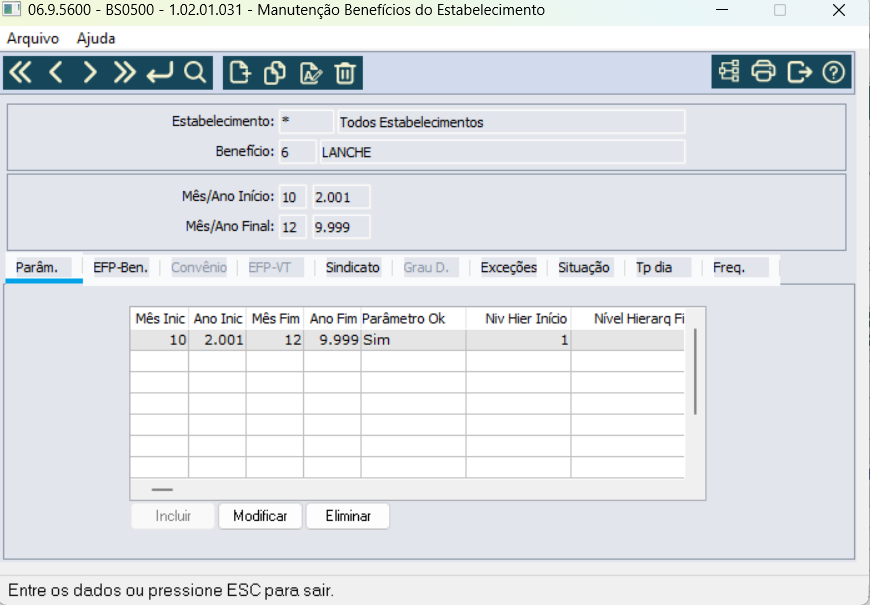The height and width of the screenshot is (605, 870).
Task: Open the Arquivo menu
Action: pyautogui.click(x=31, y=36)
